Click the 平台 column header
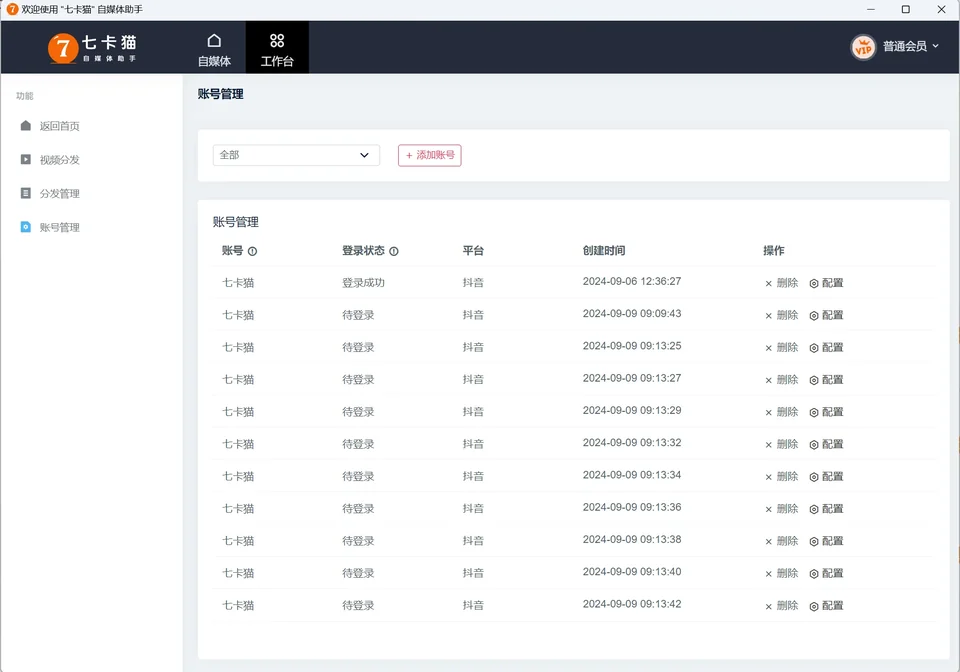960x672 pixels. point(473,250)
